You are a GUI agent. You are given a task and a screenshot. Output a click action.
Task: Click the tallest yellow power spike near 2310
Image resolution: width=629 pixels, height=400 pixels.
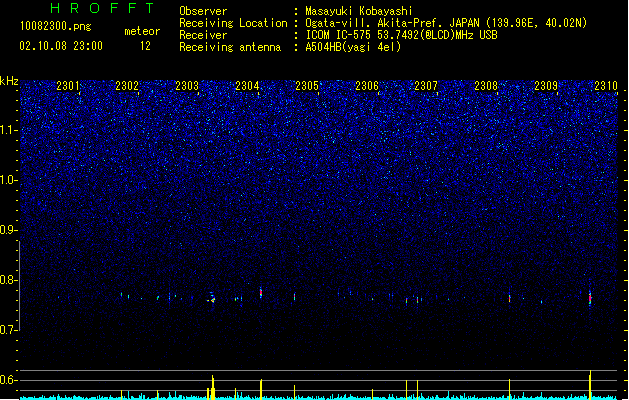590,384
